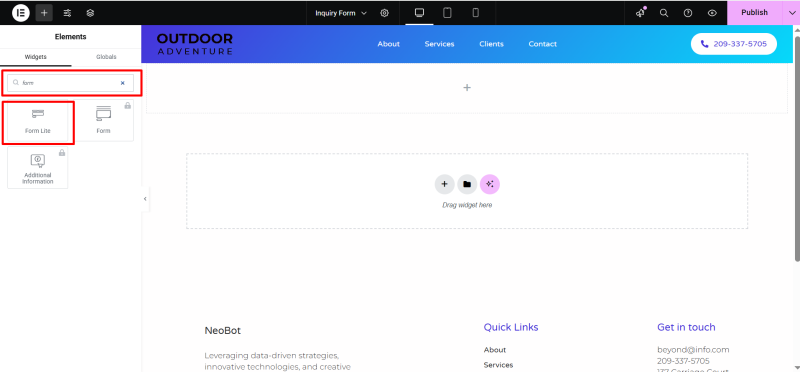Preview changes with the eye icon
The width and height of the screenshot is (800, 372).
(712, 13)
